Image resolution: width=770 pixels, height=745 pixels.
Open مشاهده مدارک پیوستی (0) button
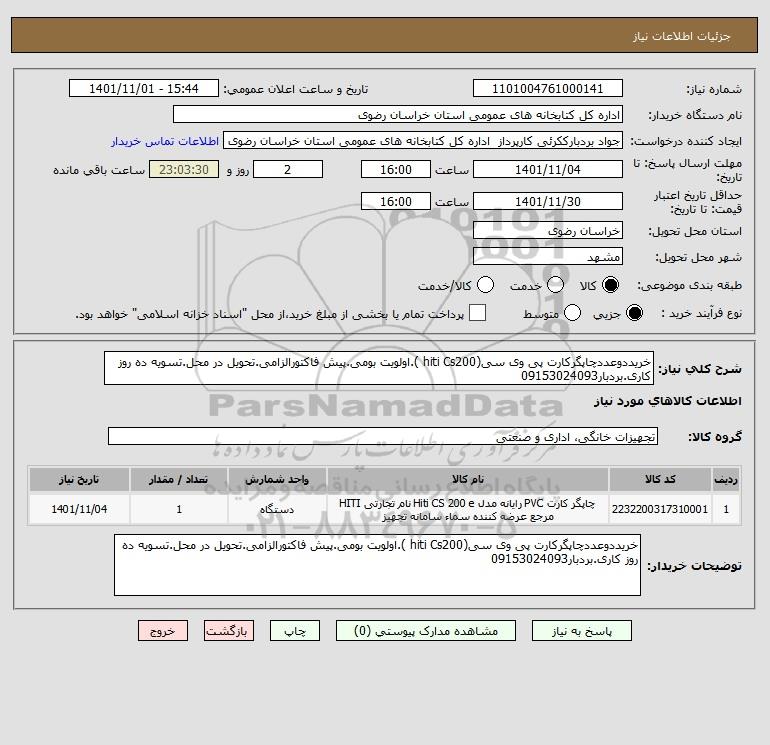(x=426, y=631)
